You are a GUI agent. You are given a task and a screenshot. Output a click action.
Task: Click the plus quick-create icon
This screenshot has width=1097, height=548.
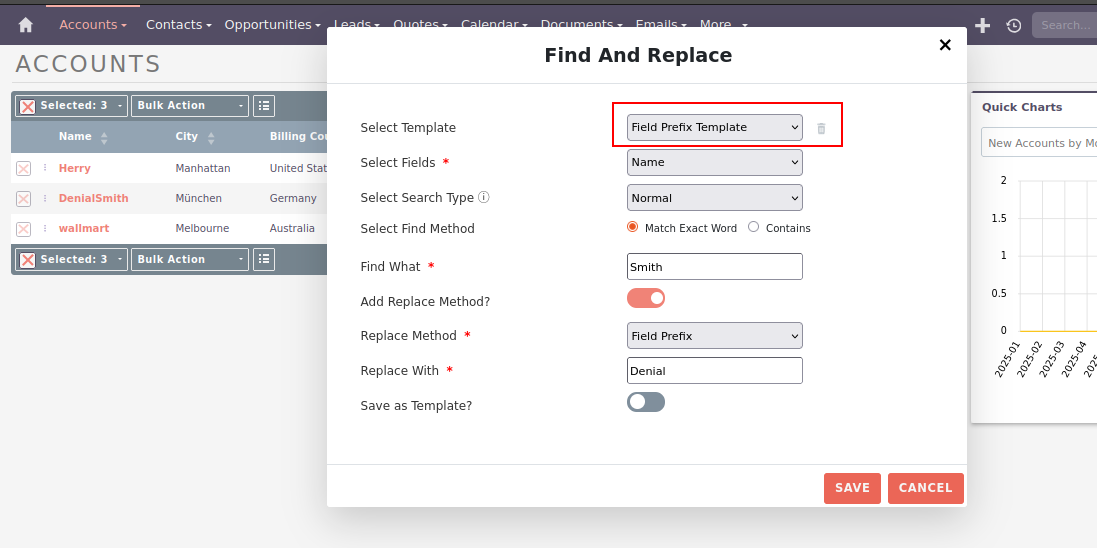pos(982,25)
